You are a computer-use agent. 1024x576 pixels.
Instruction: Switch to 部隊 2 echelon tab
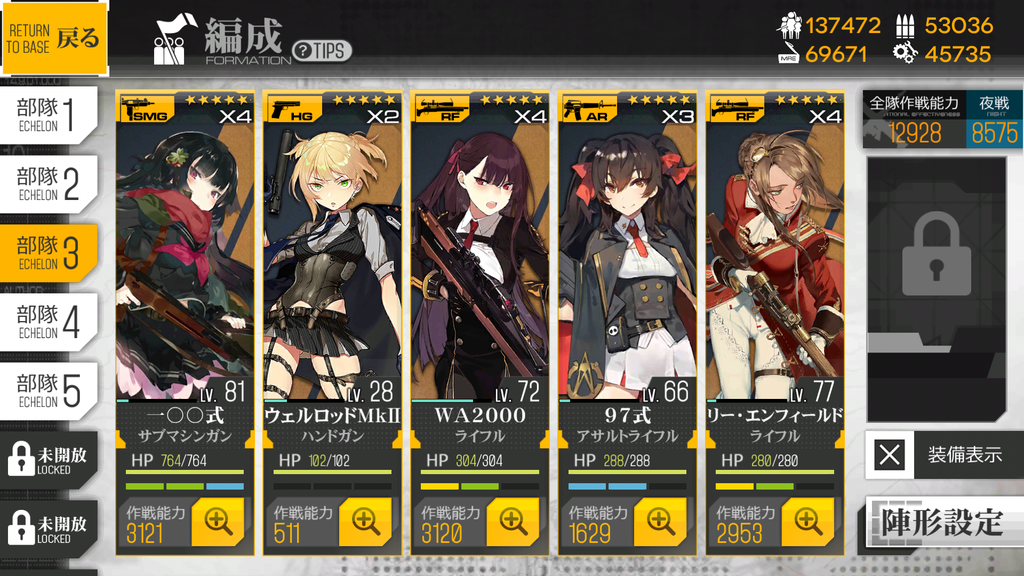(48, 184)
